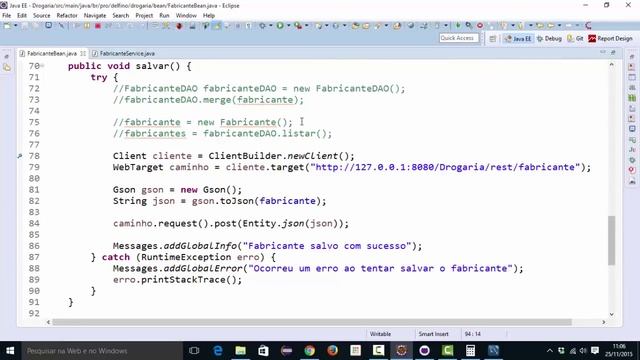640x360 pixels.
Task: Click the restore view icon in left sidebar
Action: coord(7,57)
